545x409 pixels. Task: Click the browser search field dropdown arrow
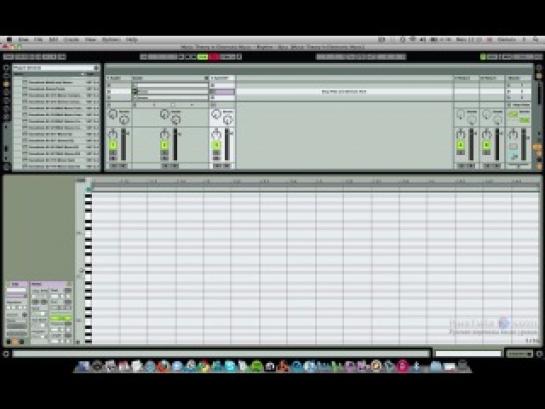pos(96,68)
